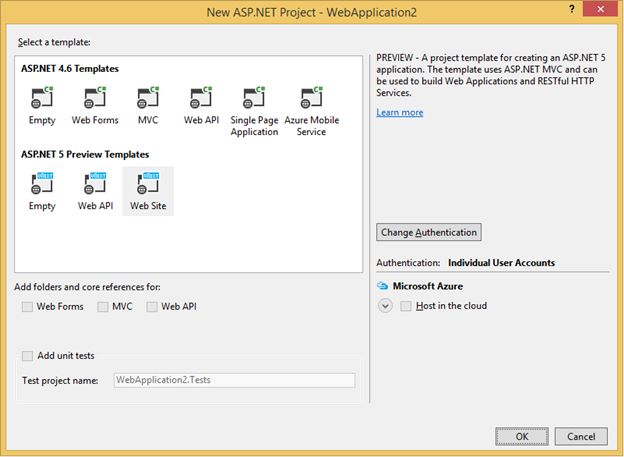The height and width of the screenshot is (457, 624).
Task: Toggle the Add unit tests checkbox
Action: tap(27, 356)
